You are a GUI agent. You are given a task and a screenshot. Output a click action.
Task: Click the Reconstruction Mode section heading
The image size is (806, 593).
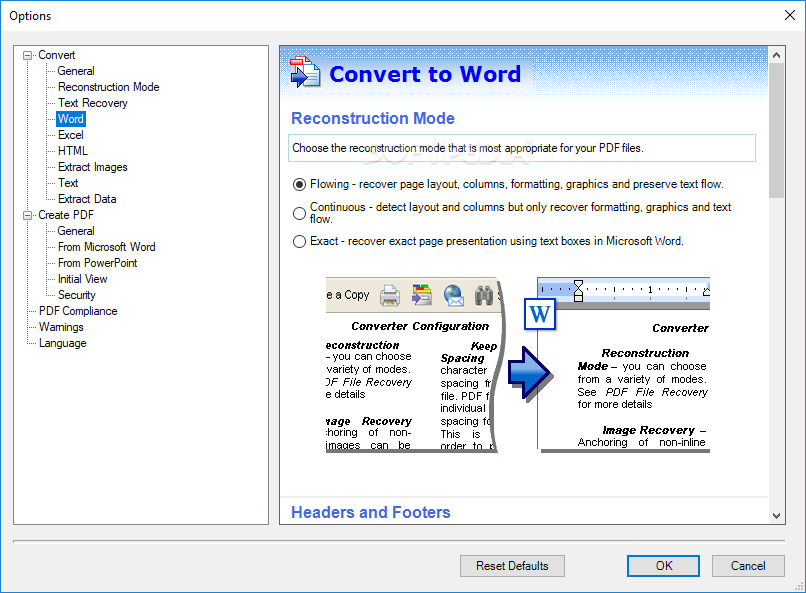coord(373,118)
